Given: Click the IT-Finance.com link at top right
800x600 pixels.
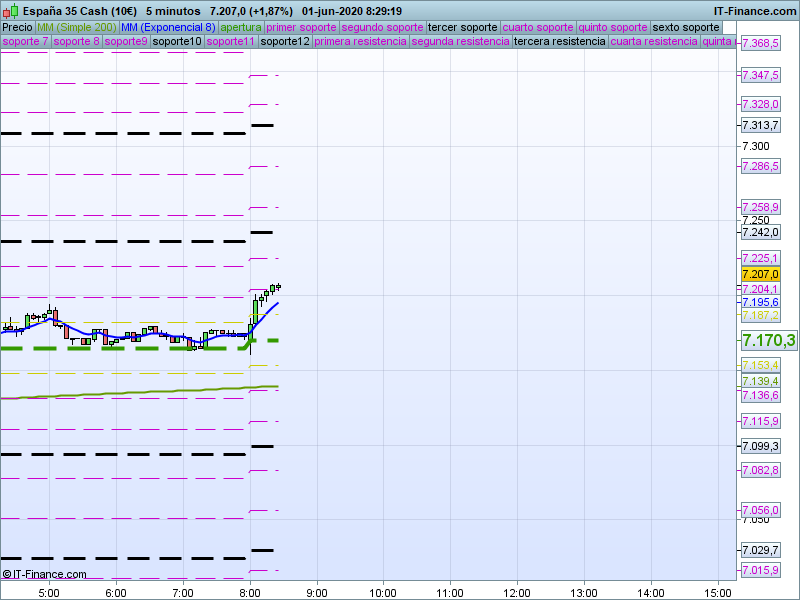Looking at the screenshot, I should point(755,11).
